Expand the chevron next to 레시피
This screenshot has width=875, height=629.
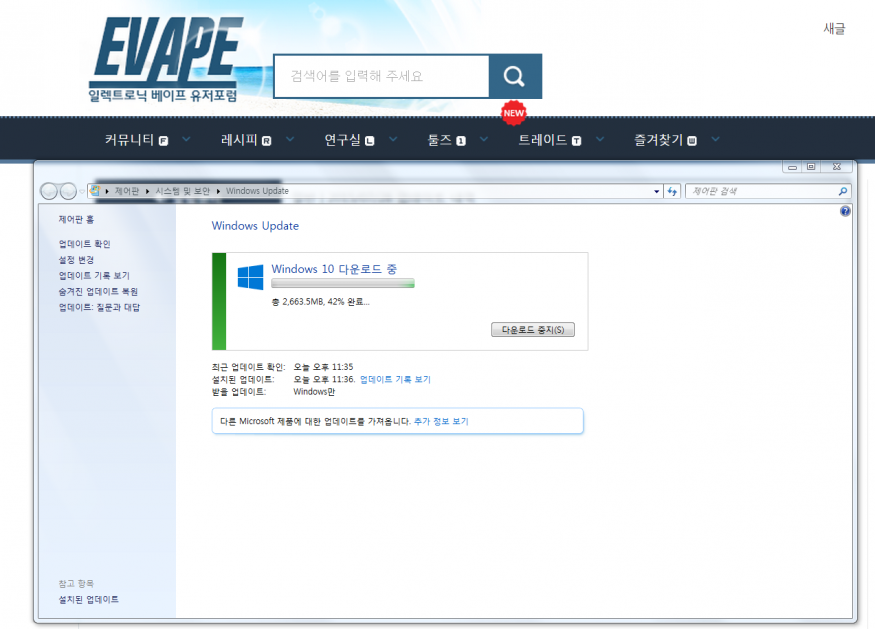(290, 139)
